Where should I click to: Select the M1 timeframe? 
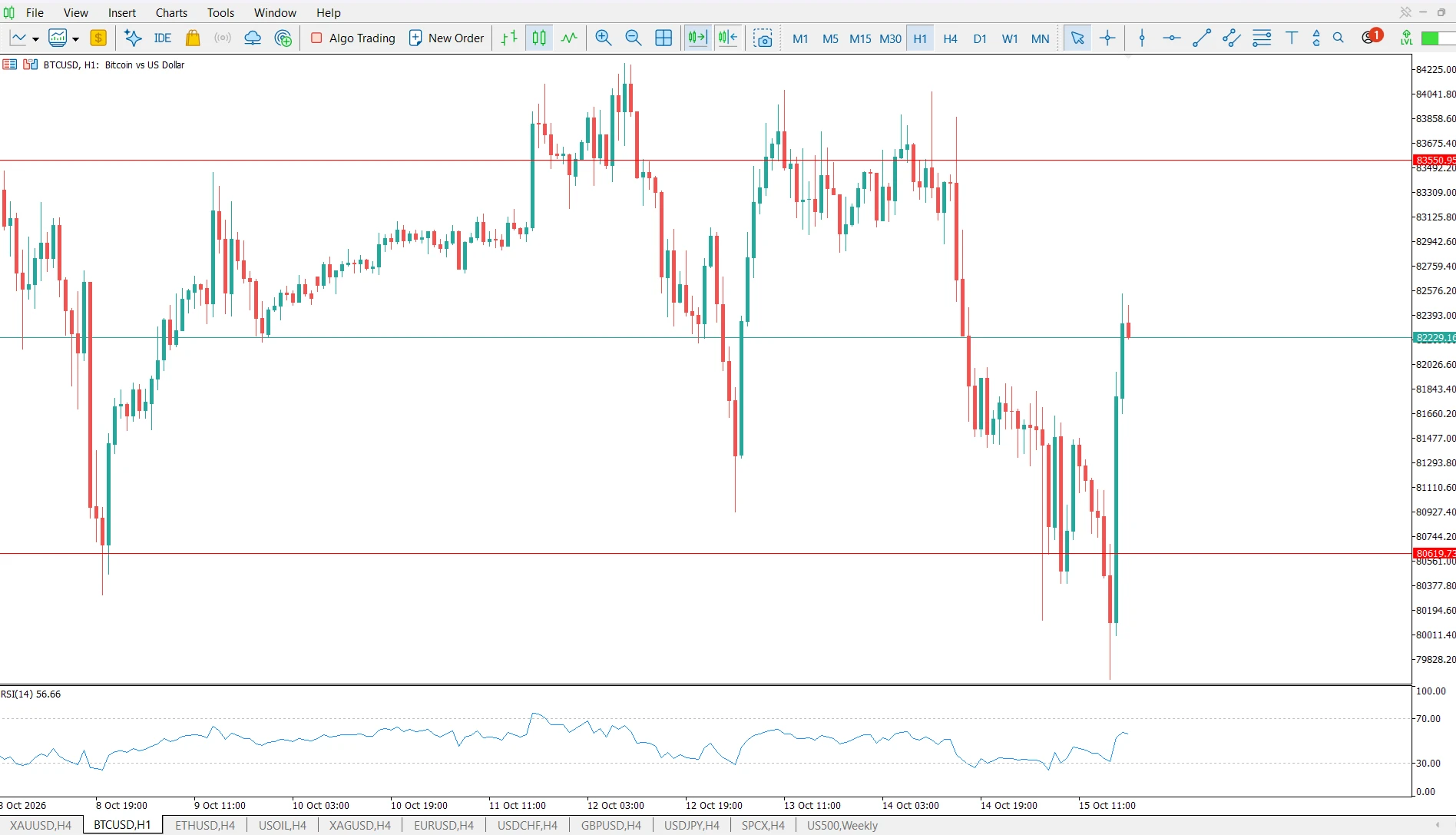point(800,38)
